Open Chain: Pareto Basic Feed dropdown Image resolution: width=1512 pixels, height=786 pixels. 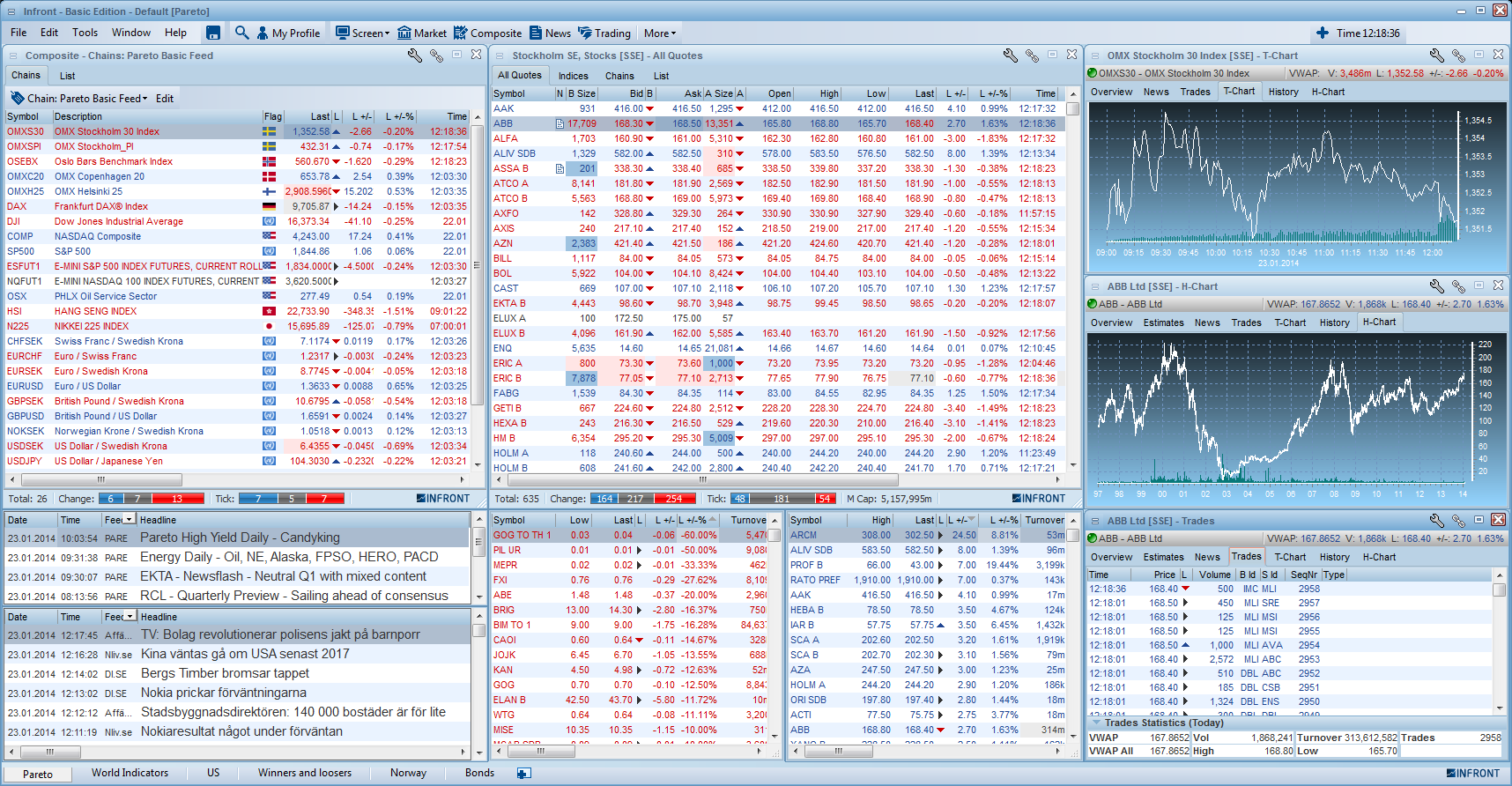(x=87, y=98)
